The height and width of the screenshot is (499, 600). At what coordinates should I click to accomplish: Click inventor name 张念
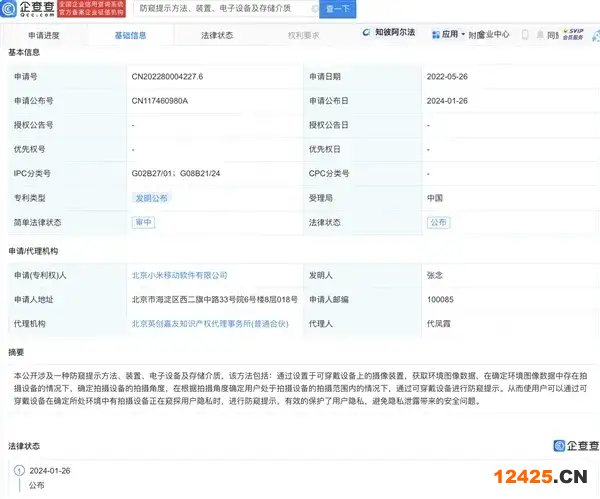click(435, 275)
